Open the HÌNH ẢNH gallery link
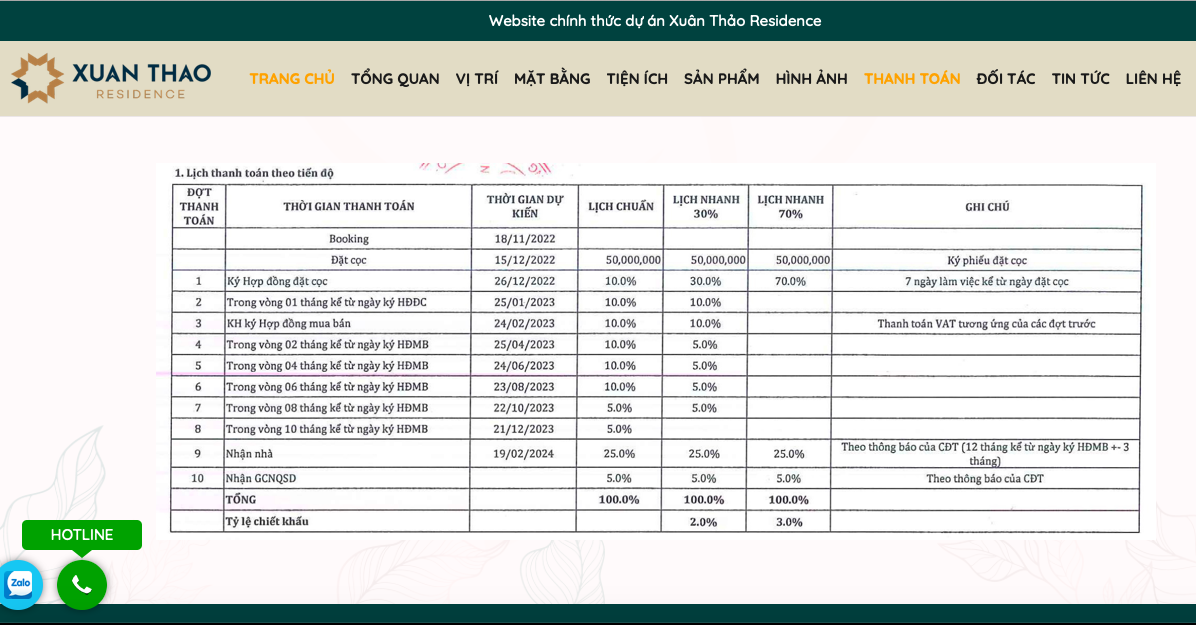This screenshot has width=1196, height=625. (811, 79)
